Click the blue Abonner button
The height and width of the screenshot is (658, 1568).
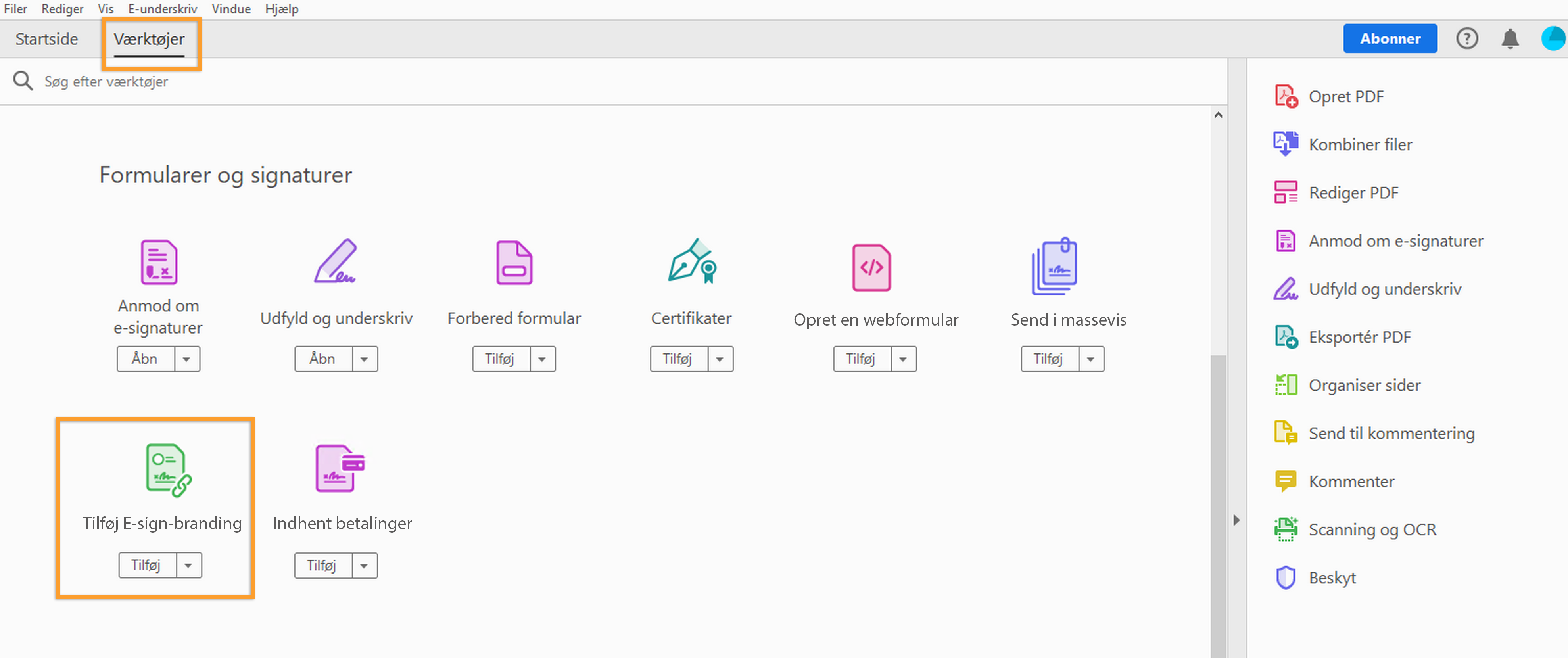tap(1390, 39)
